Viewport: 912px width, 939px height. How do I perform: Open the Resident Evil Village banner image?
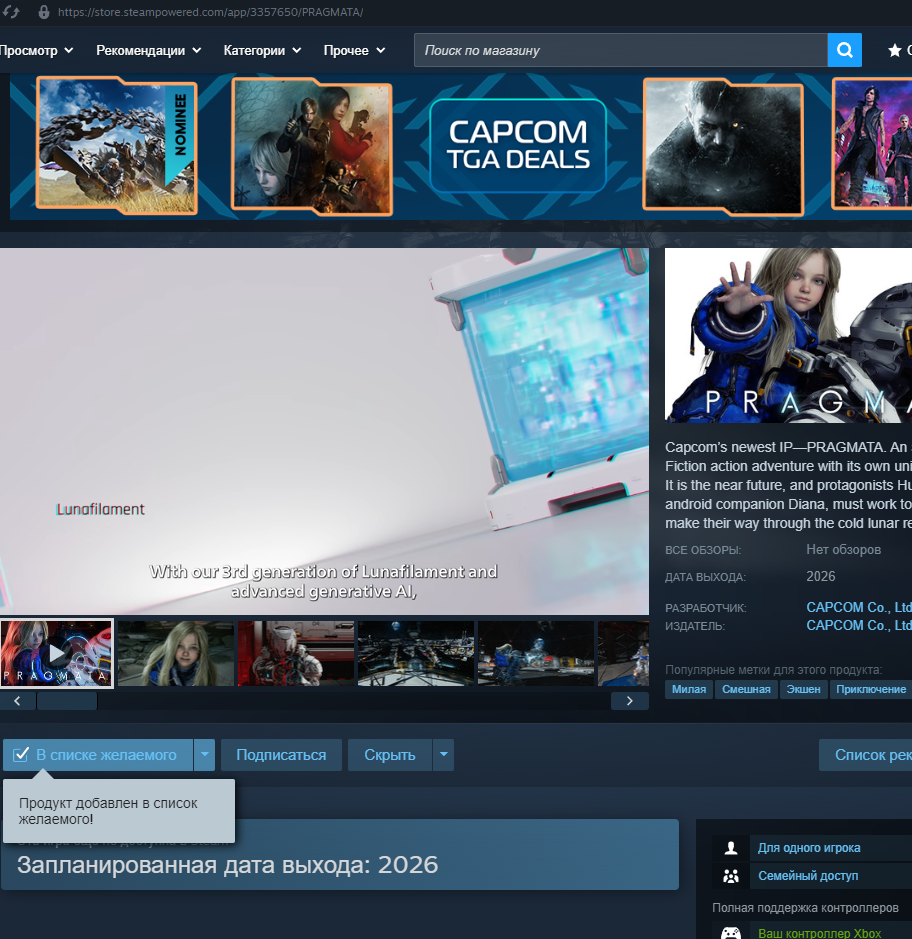click(723, 147)
